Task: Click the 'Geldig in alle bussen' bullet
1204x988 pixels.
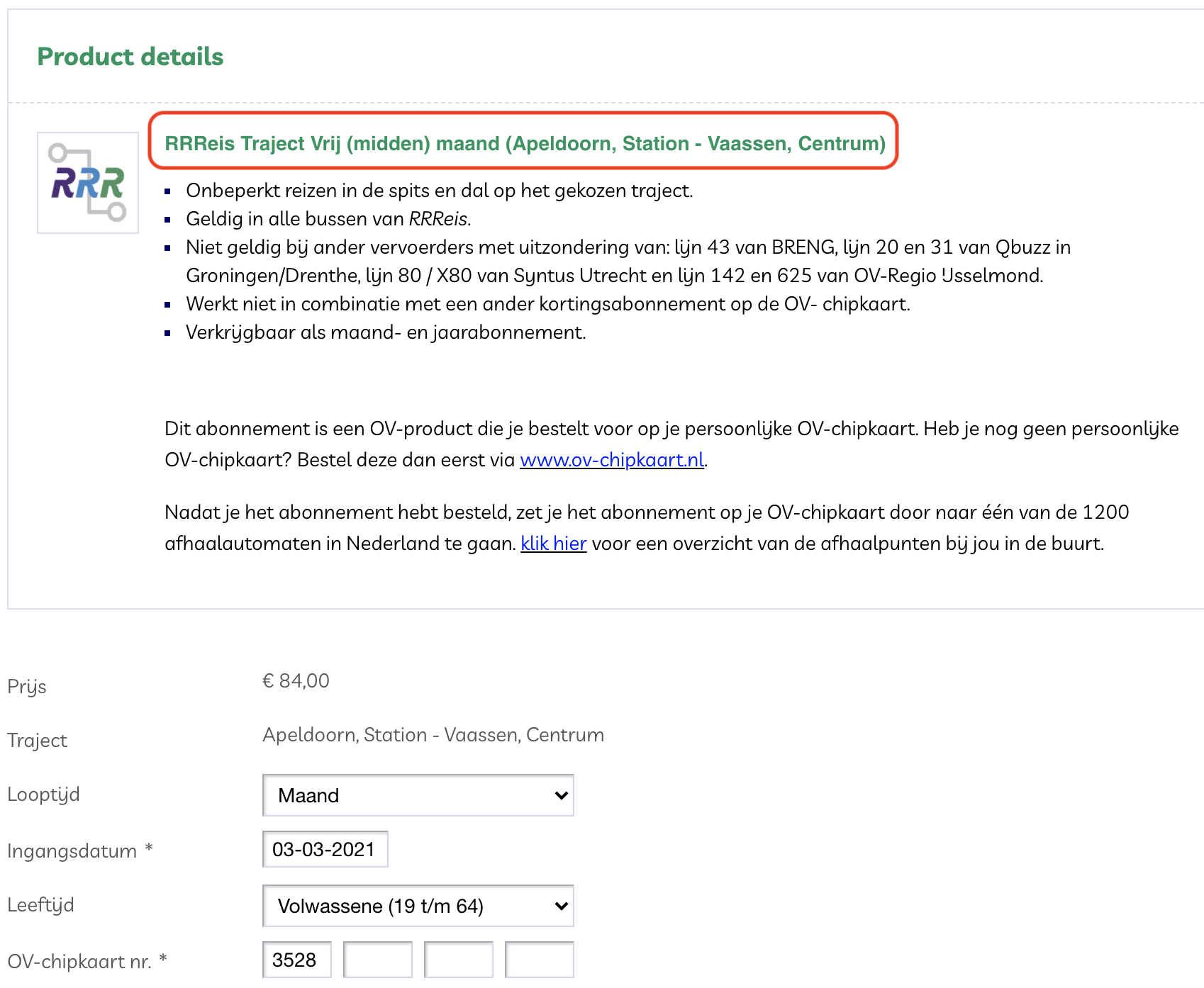Action: click(x=328, y=219)
